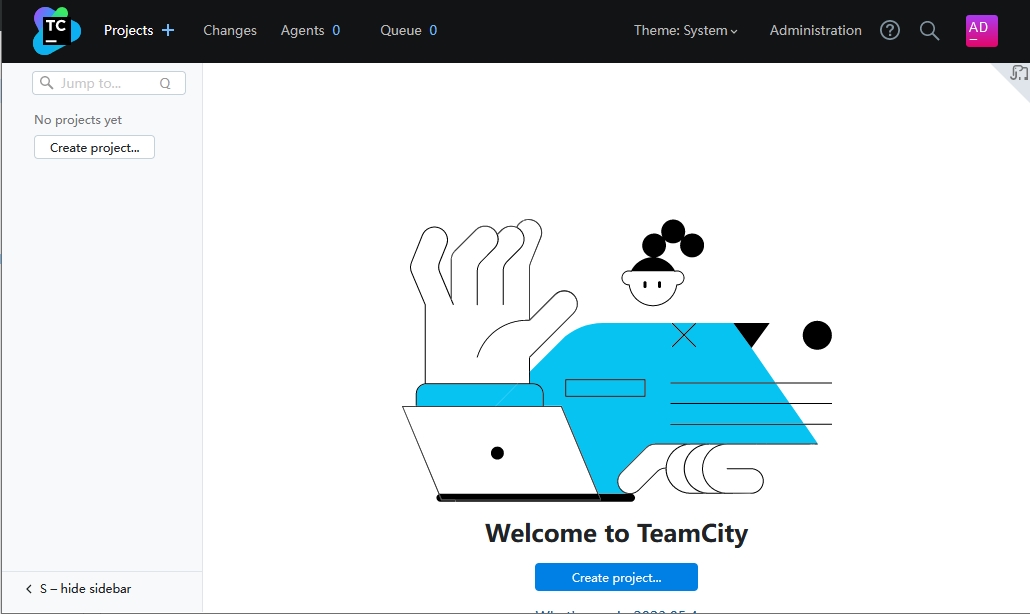Expand the Theme: System dropdown

pyautogui.click(x=686, y=30)
